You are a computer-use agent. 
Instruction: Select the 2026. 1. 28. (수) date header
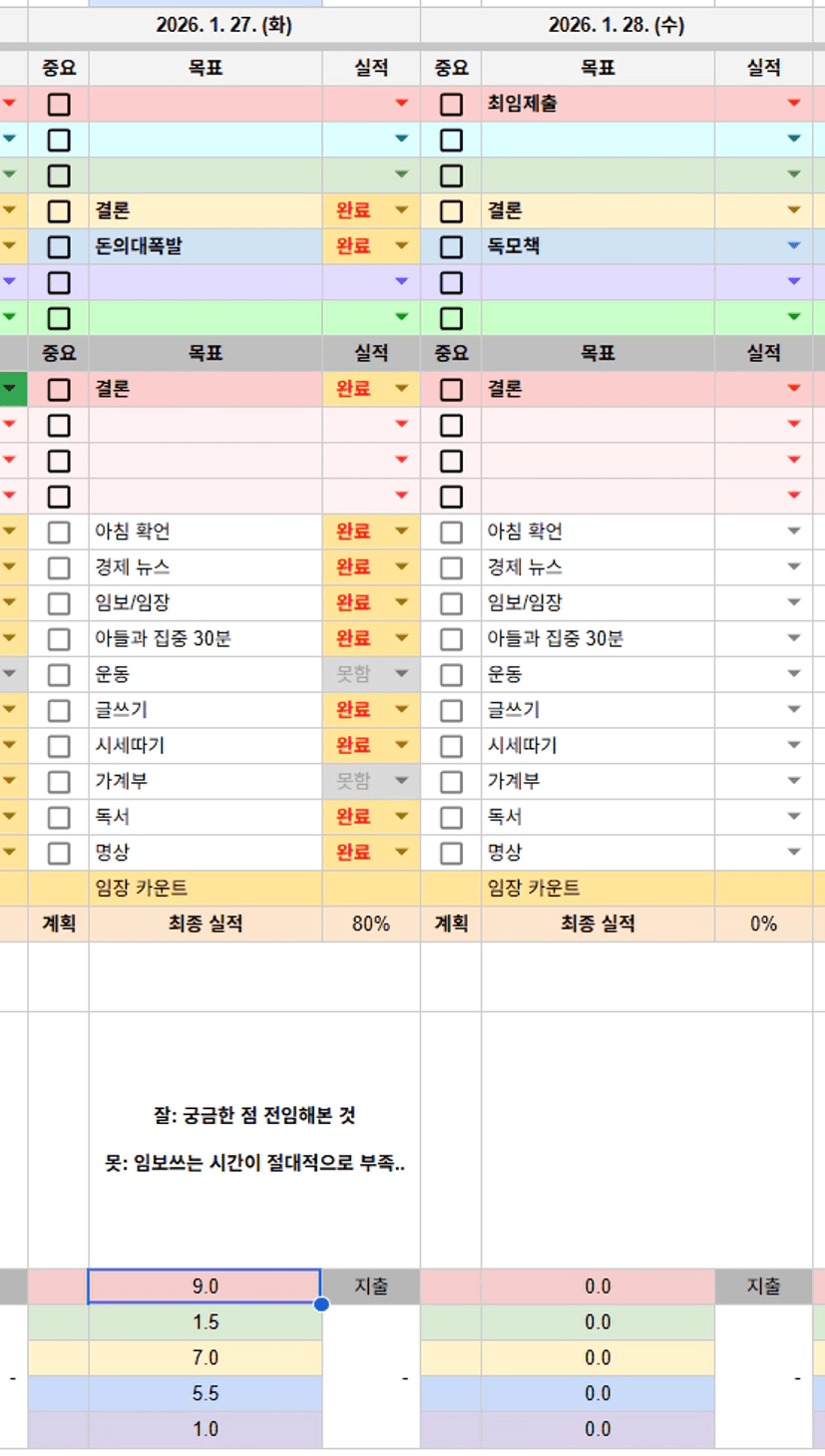click(617, 26)
